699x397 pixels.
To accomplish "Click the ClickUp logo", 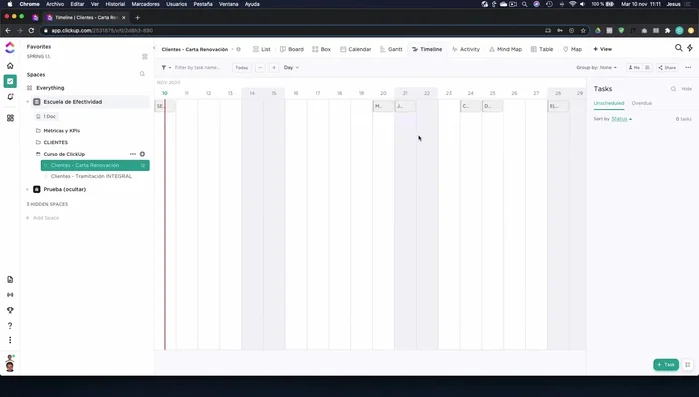I will [x=10, y=47].
